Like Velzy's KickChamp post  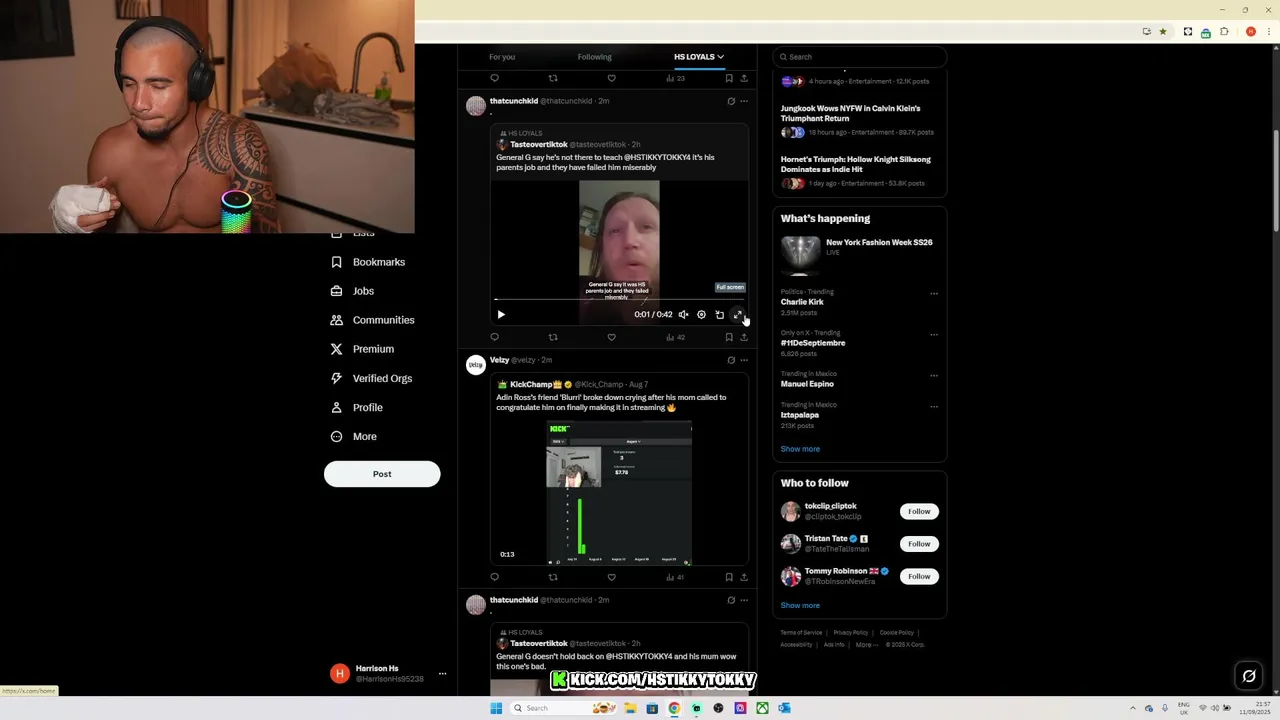[x=611, y=577]
